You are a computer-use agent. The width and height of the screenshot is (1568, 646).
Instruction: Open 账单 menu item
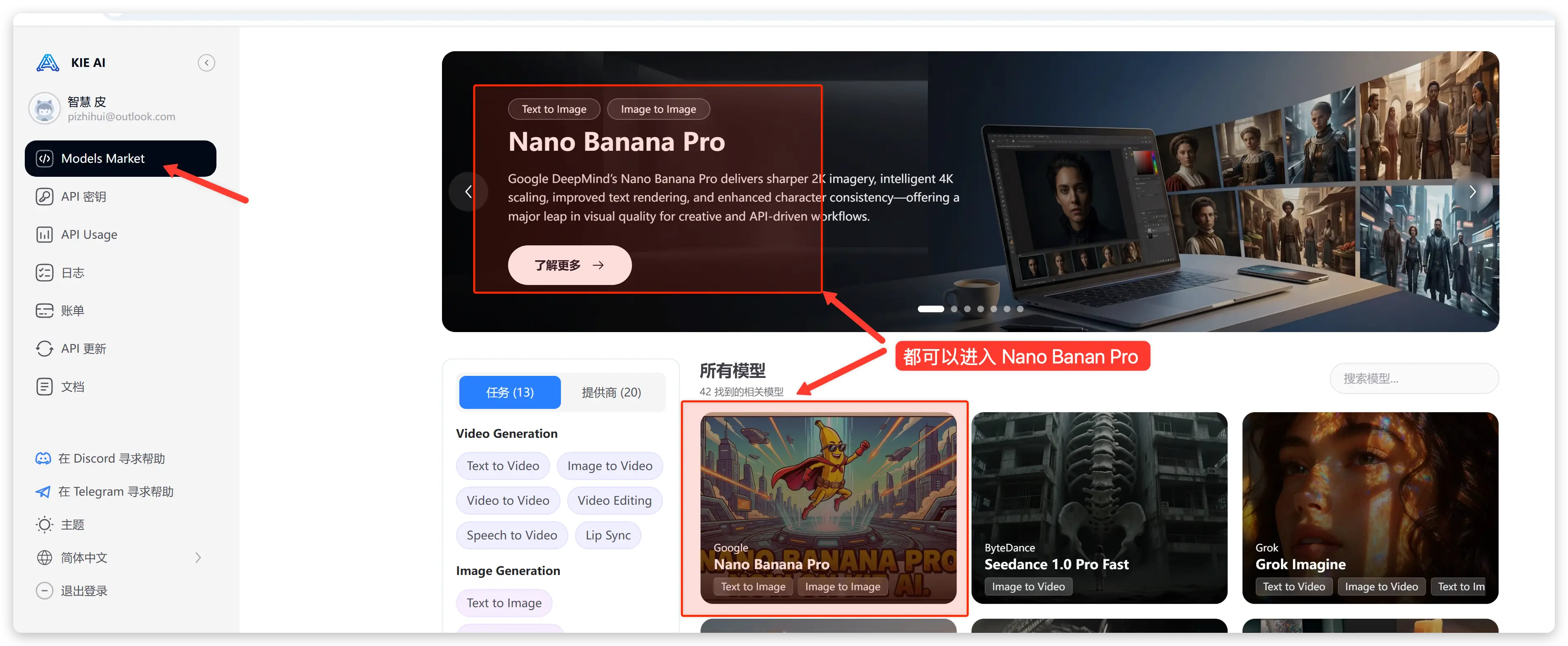click(121, 311)
